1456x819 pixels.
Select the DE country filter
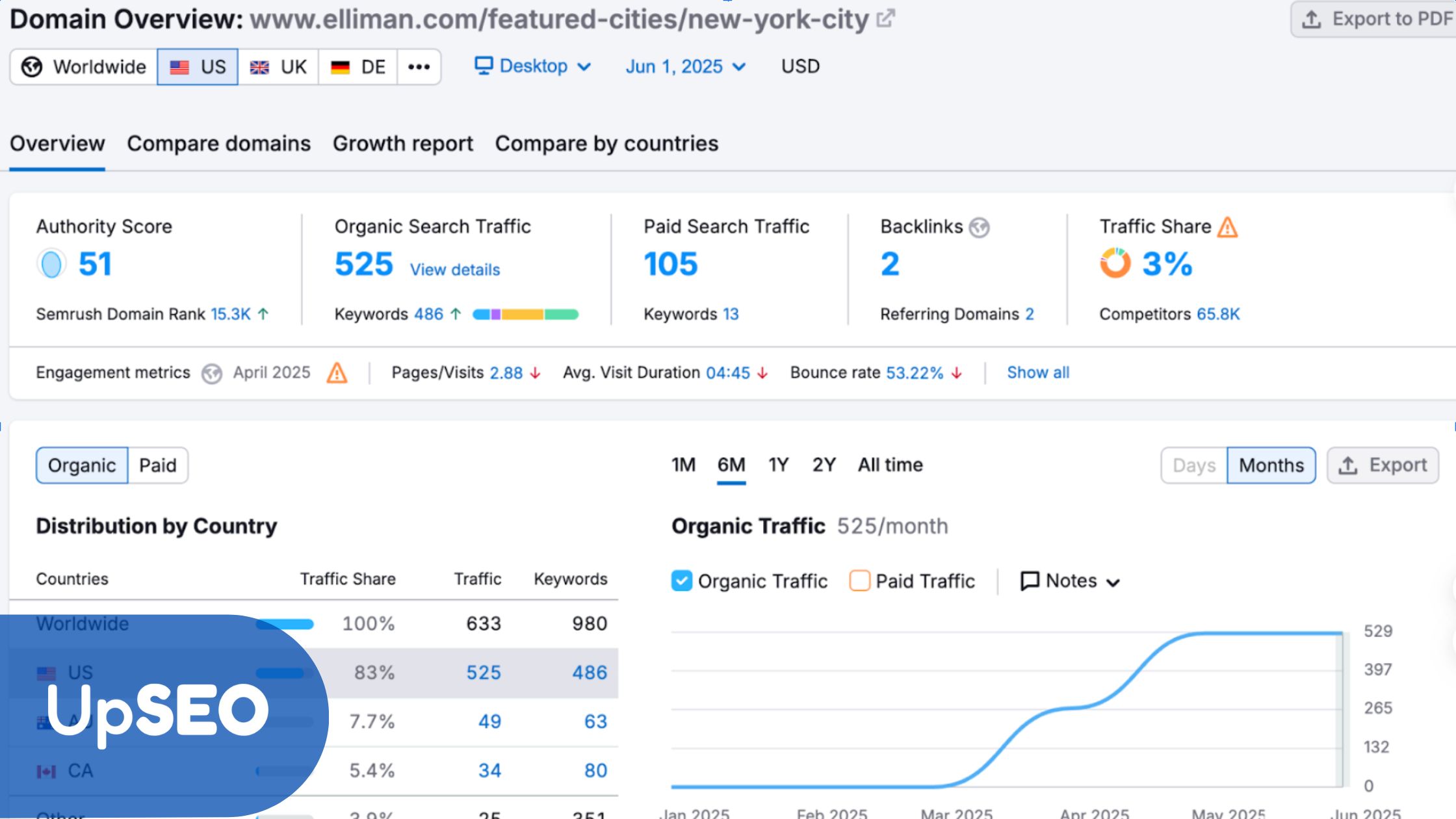(x=358, y=66)
